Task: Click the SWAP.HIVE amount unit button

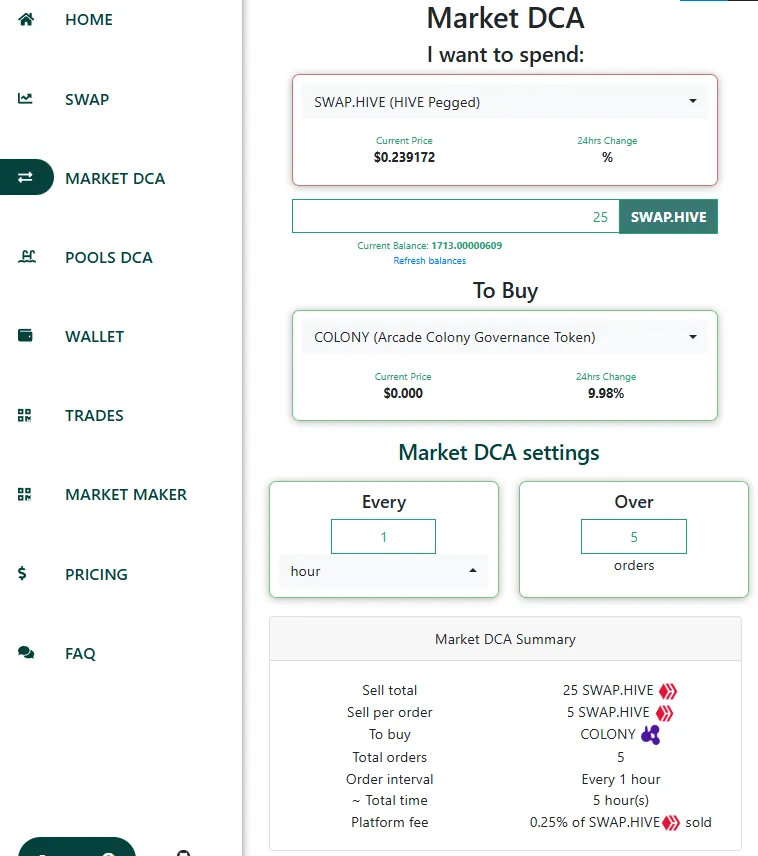Action: 668,217
